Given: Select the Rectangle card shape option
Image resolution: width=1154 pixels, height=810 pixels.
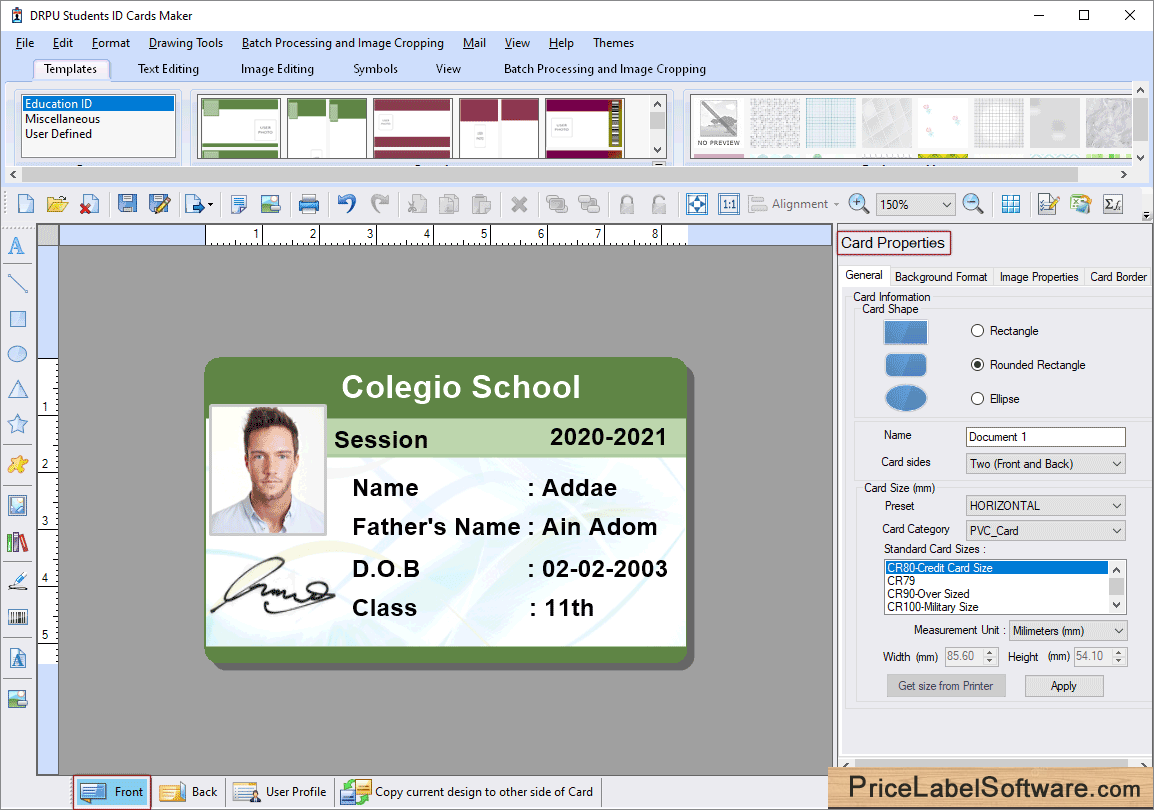Looking at the screenshot, I should point(978,331).
